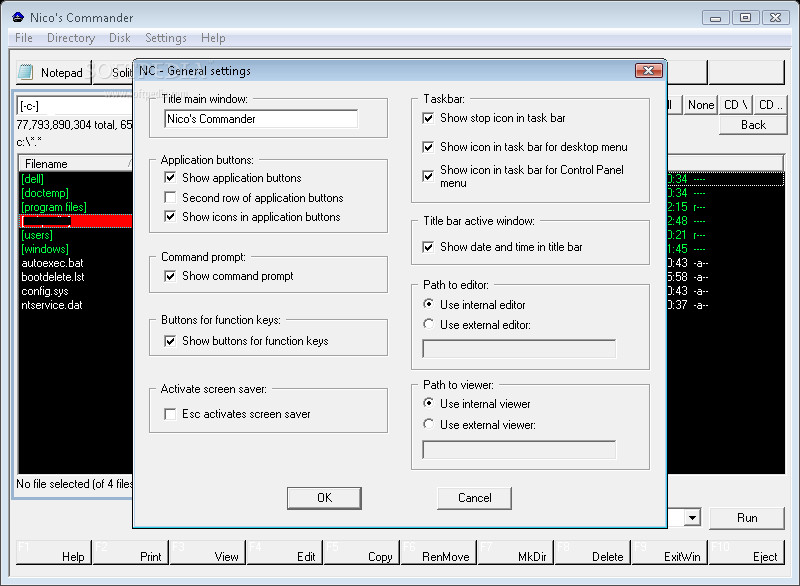This screenshot has height=586, width=800.
Task: Click the external editor path field
Action: coord(519,349)
